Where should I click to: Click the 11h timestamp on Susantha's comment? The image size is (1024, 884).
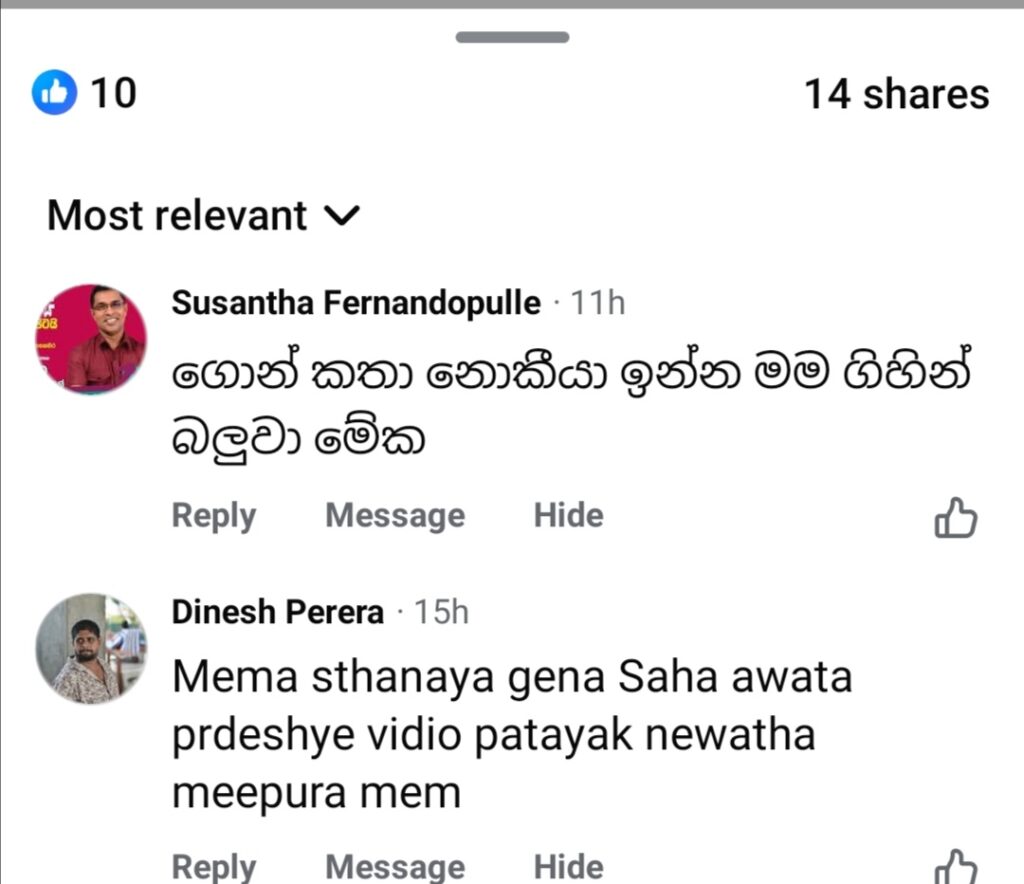point(598,303)
